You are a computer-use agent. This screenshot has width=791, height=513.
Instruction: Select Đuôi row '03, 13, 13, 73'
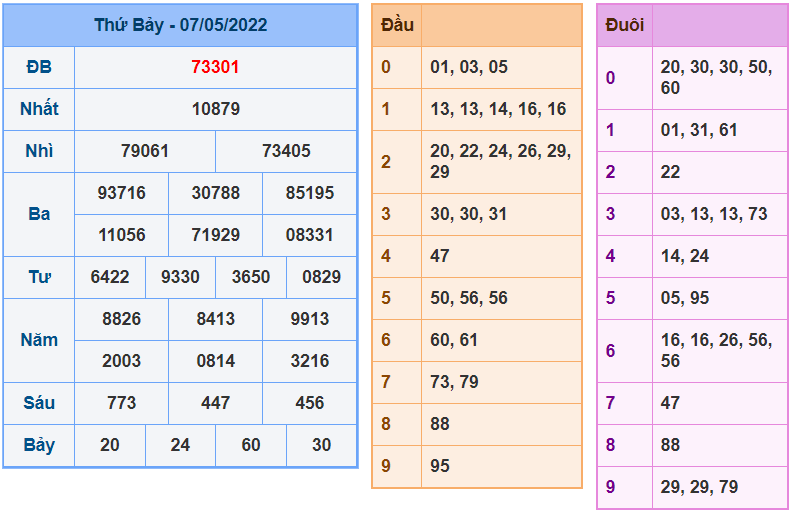[714, 213]
